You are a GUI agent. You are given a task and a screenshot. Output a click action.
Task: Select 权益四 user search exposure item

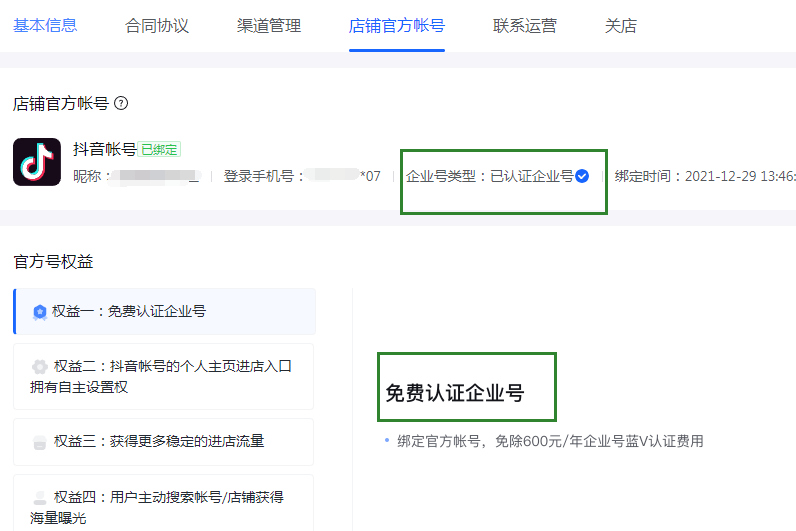[163, 503]
